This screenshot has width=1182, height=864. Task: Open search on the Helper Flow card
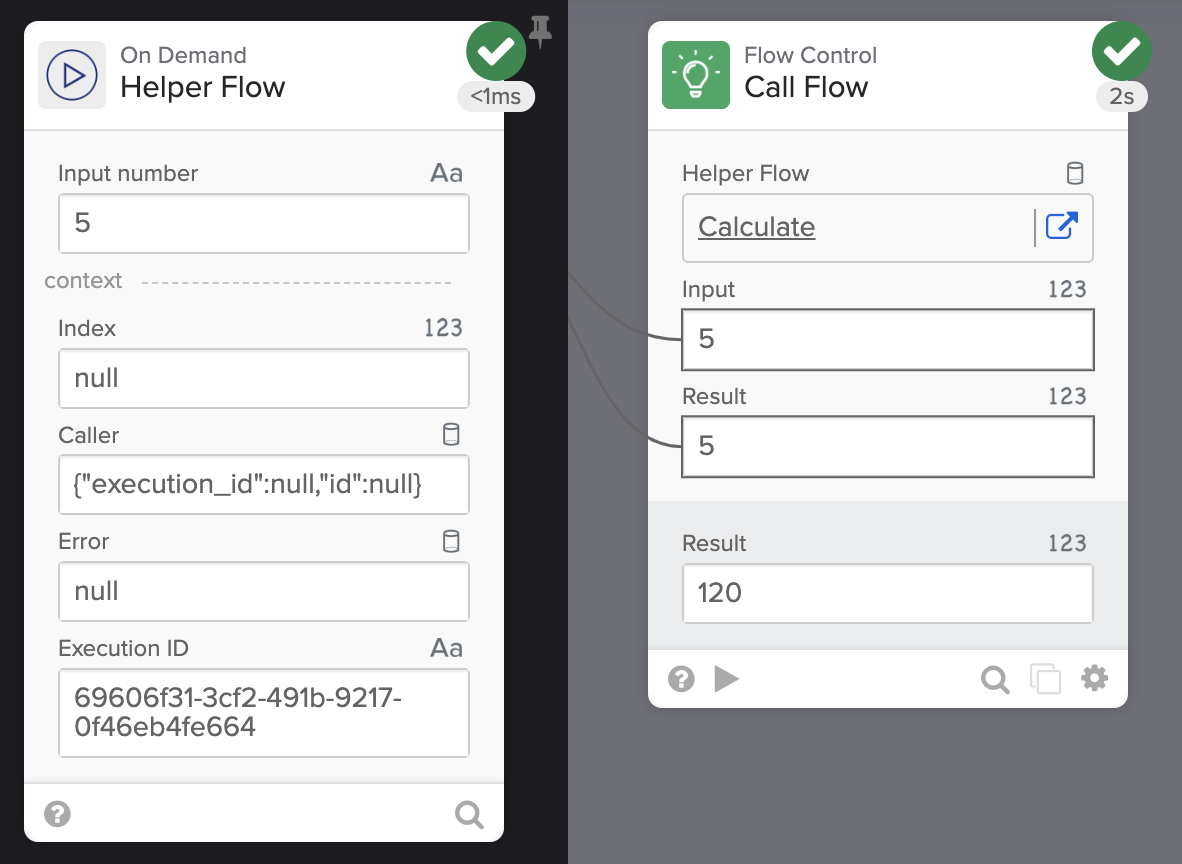tap(468, 813)
